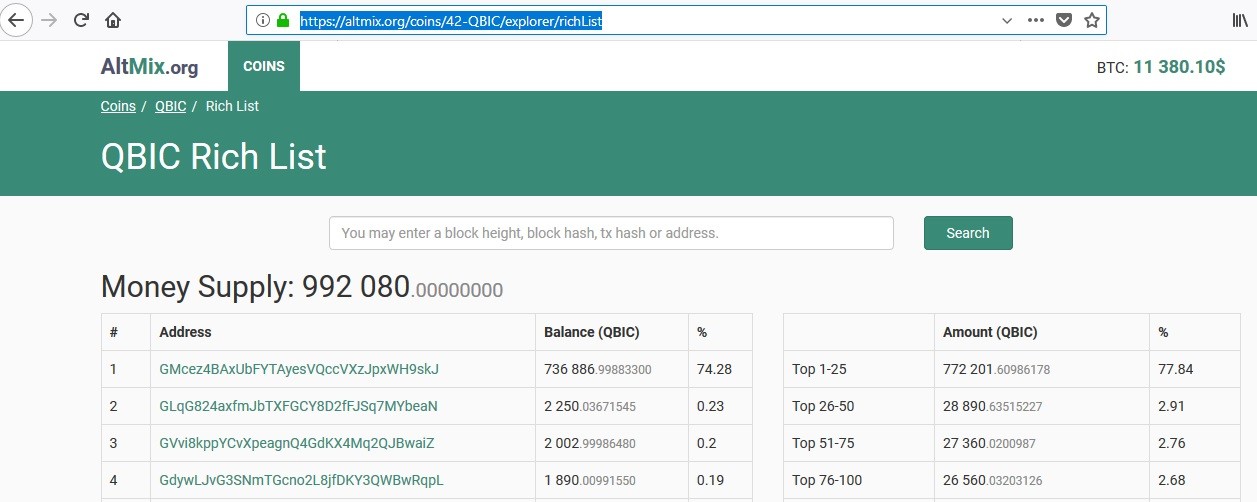Click the green Search button

[x=968, y=233]
